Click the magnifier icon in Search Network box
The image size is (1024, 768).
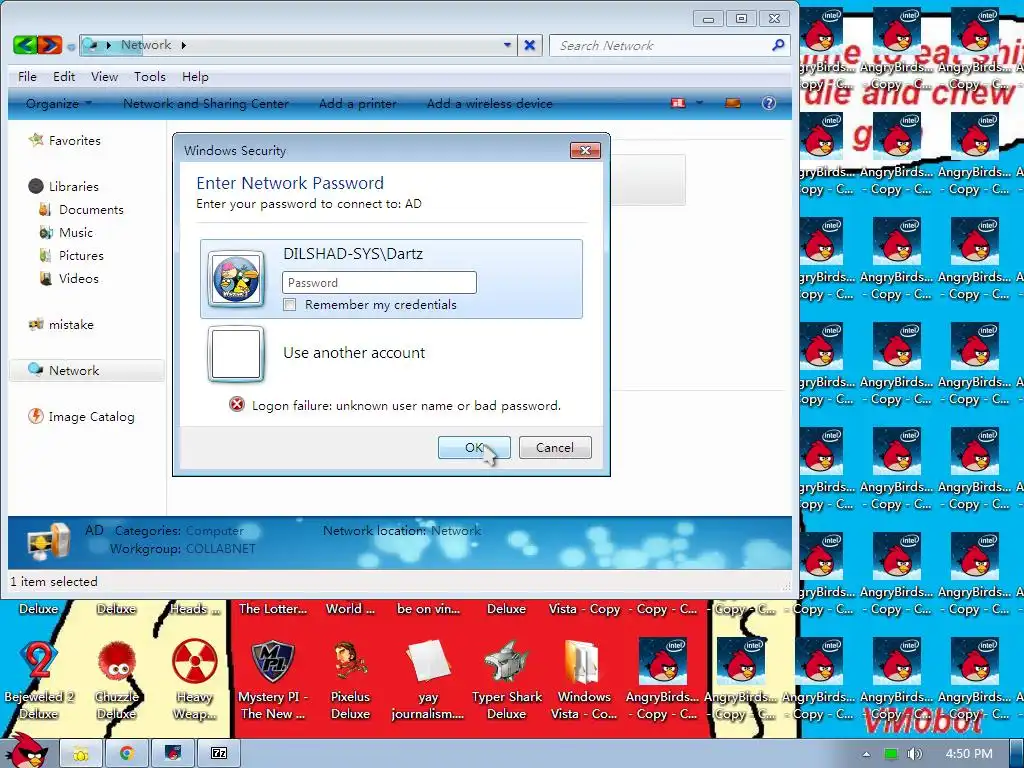point(778,45)
